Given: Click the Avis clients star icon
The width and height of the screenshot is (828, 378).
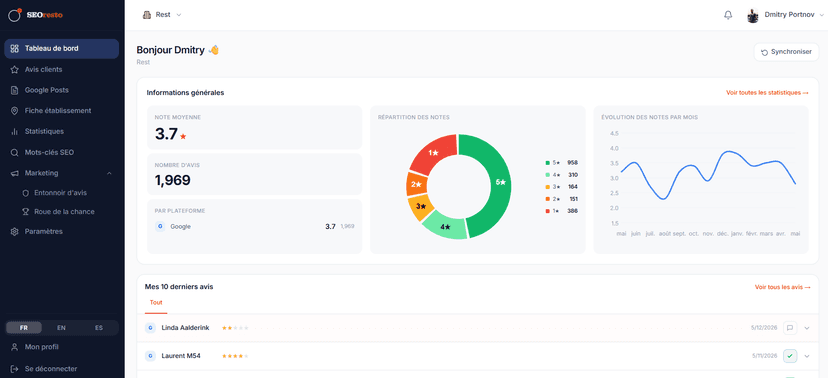Looking at the screenshot, I should point(14,69).
